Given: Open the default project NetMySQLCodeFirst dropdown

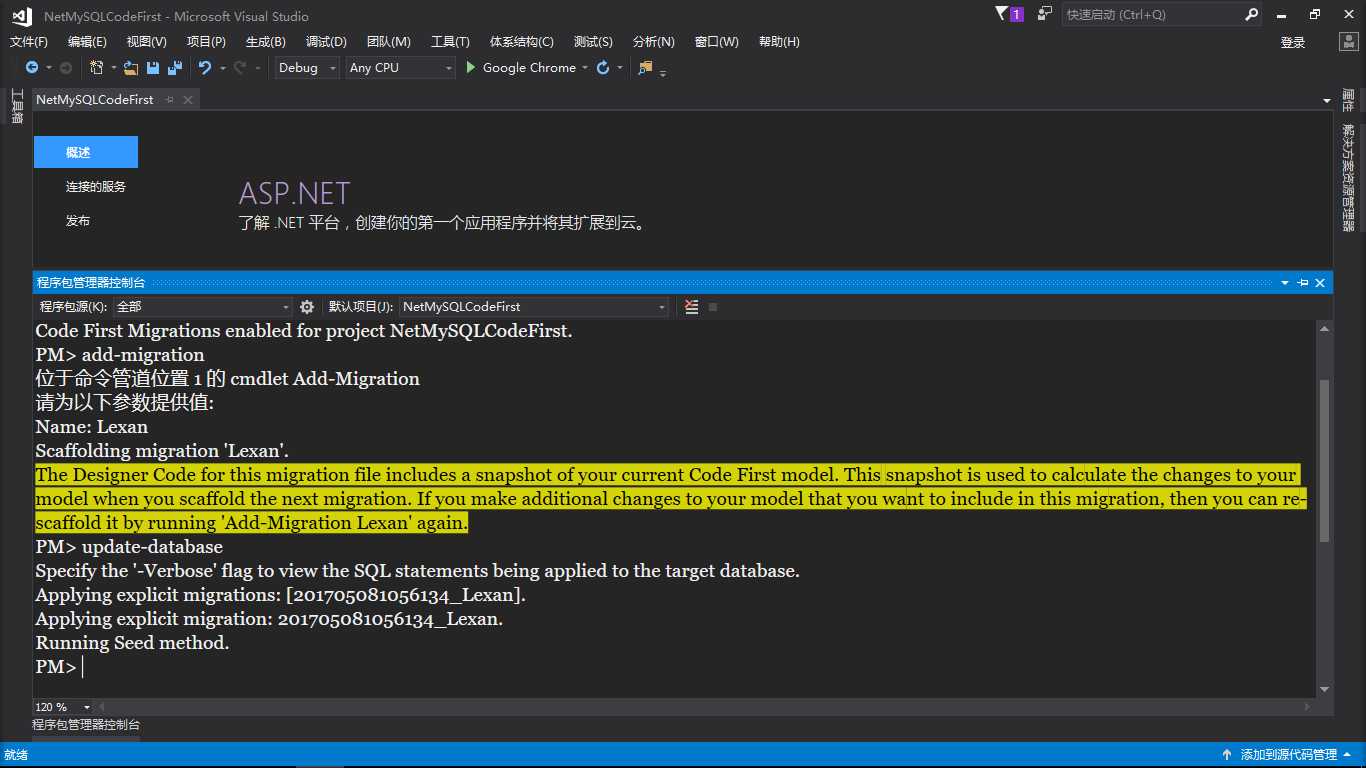Looking at the screenshot, I should coord(534,307).
